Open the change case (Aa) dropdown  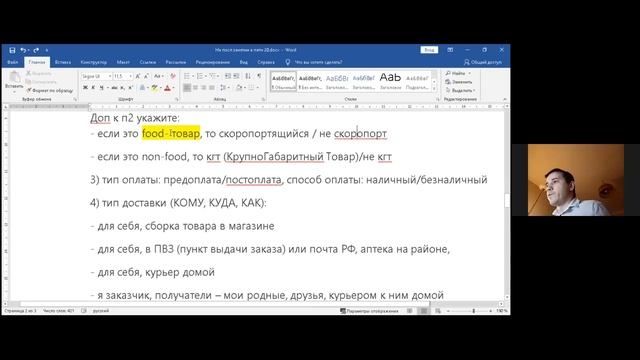(x=158, y=76)
